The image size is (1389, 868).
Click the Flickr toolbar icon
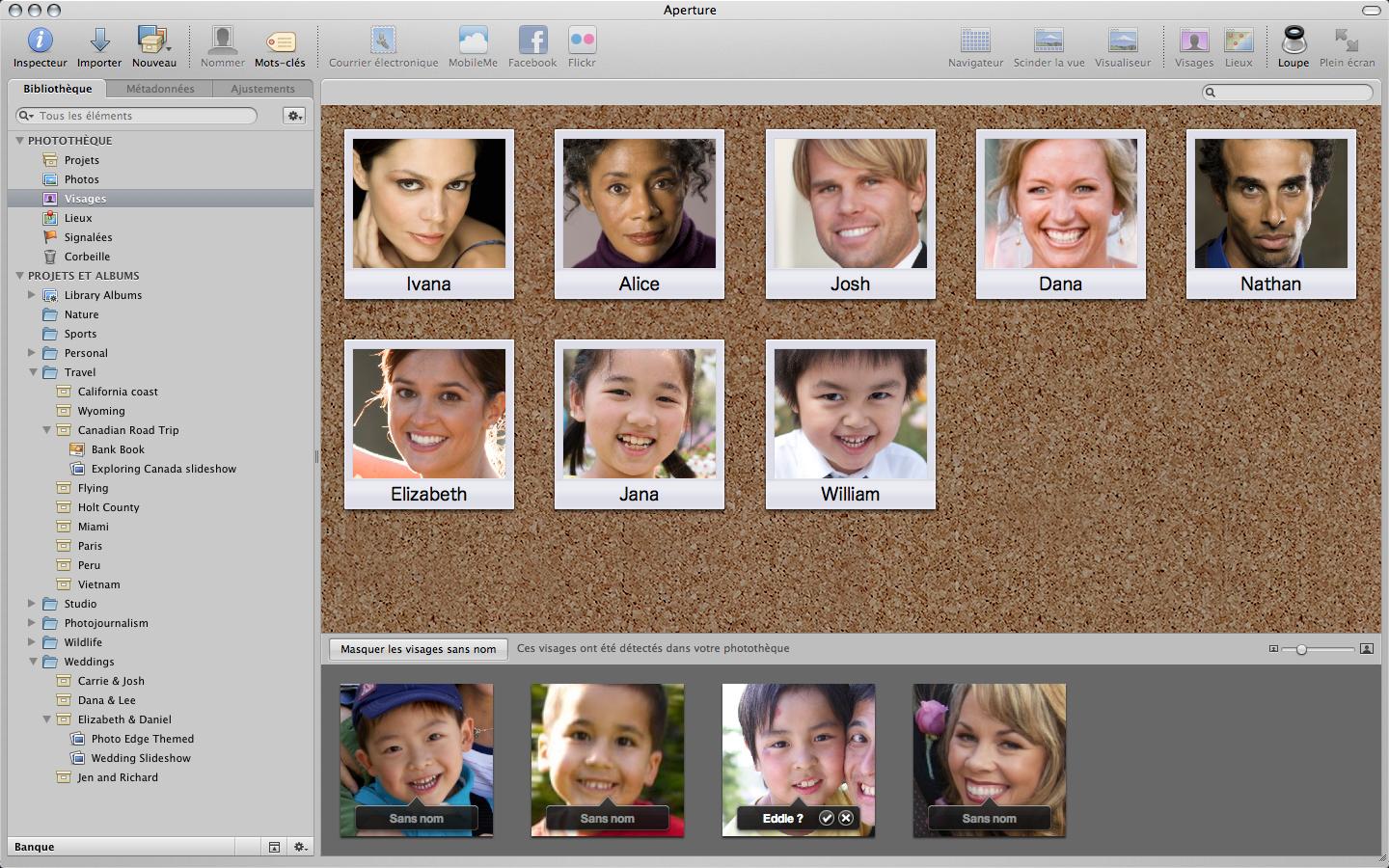click(x=582, y=41)
